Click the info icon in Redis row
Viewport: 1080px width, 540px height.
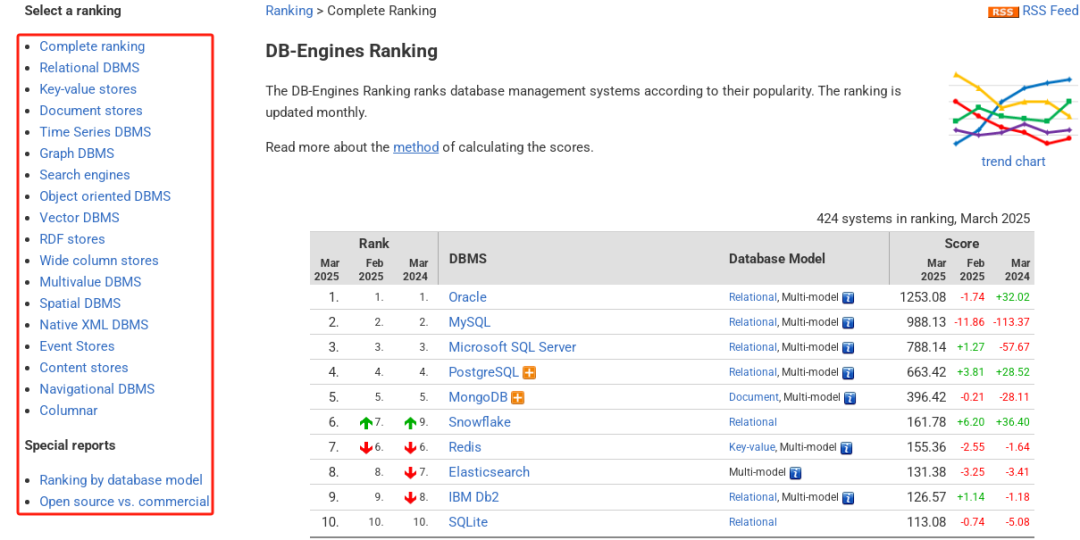click(x=848, y=448)
